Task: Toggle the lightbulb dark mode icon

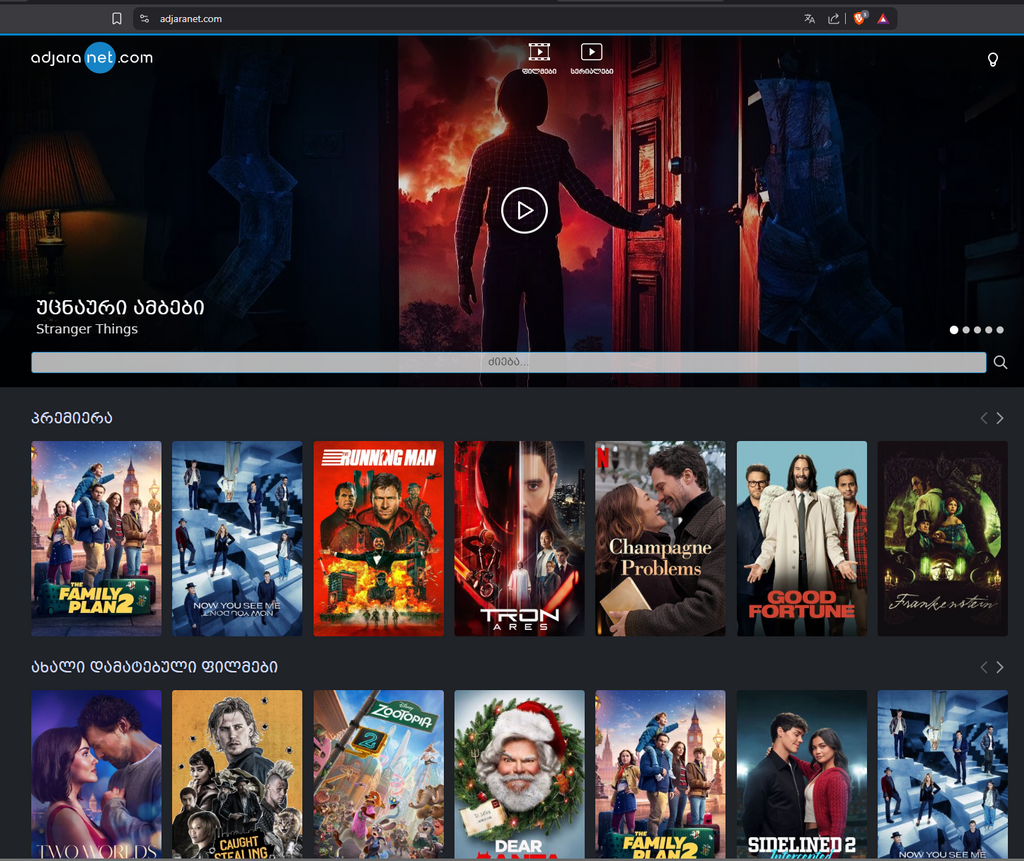Action: pyautogui.click(x=993, y=60)
